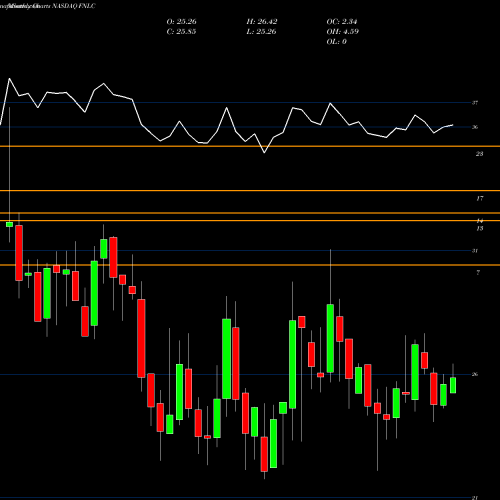Click the NASDAQ FNLC chart title
This screenshot has height=500, width=500.
74,6
